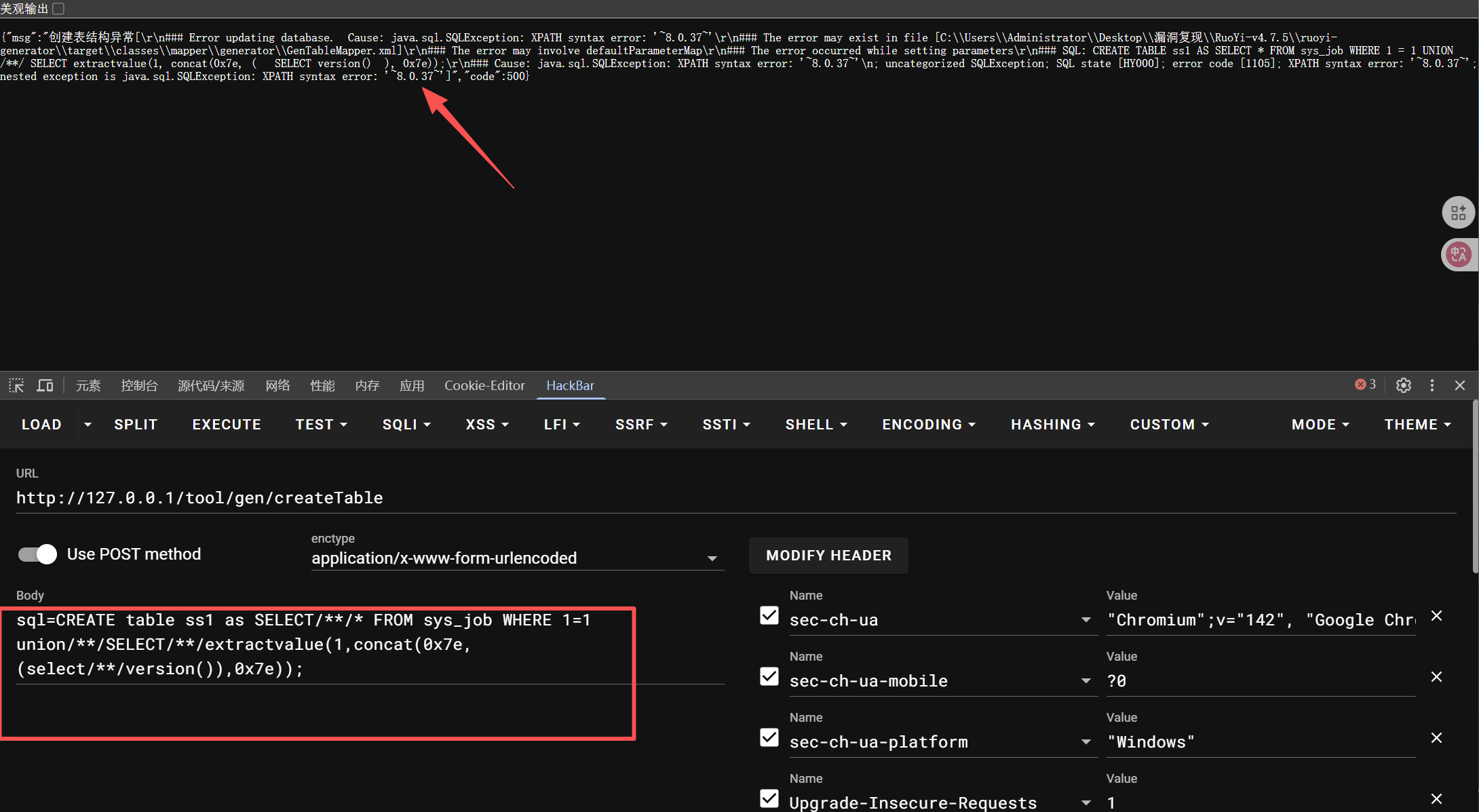
Task: Click the MODIFY HEADER button
Action: click(x=828, y=556)
